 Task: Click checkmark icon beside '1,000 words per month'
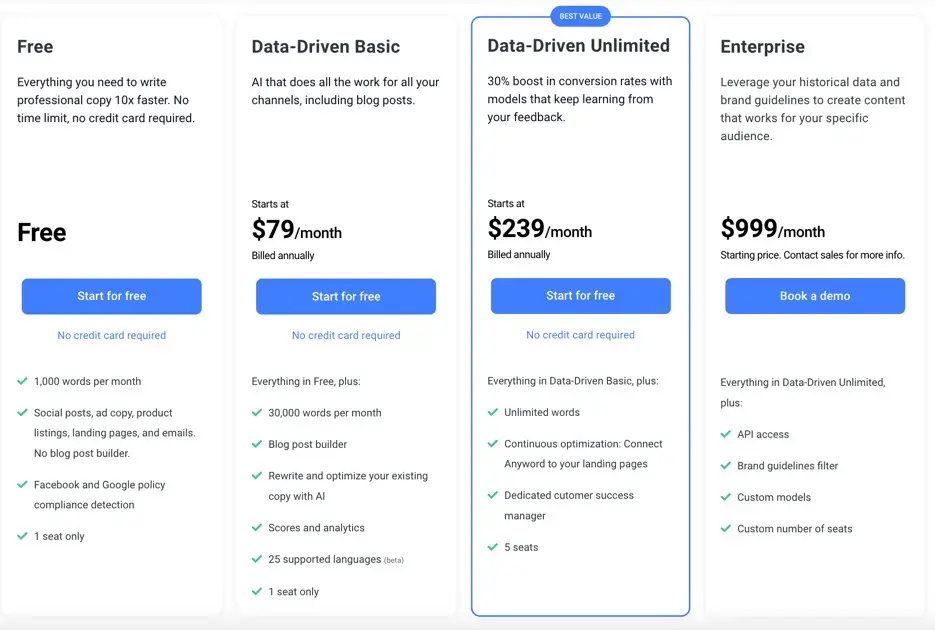(23, 381)
